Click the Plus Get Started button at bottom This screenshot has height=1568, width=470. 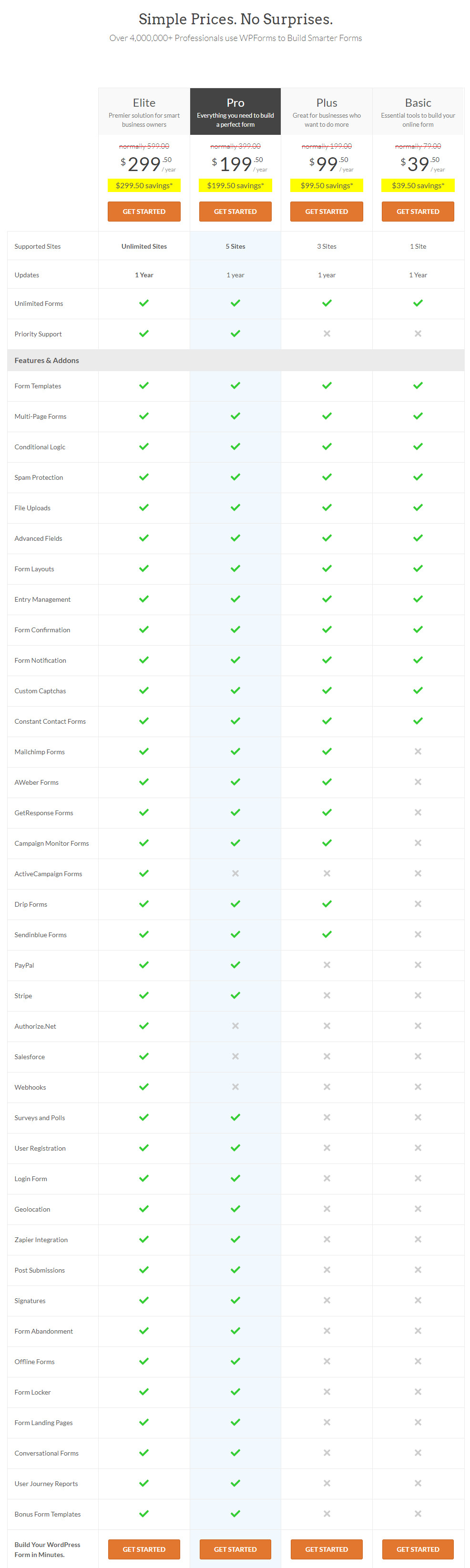coord(327,1549)
